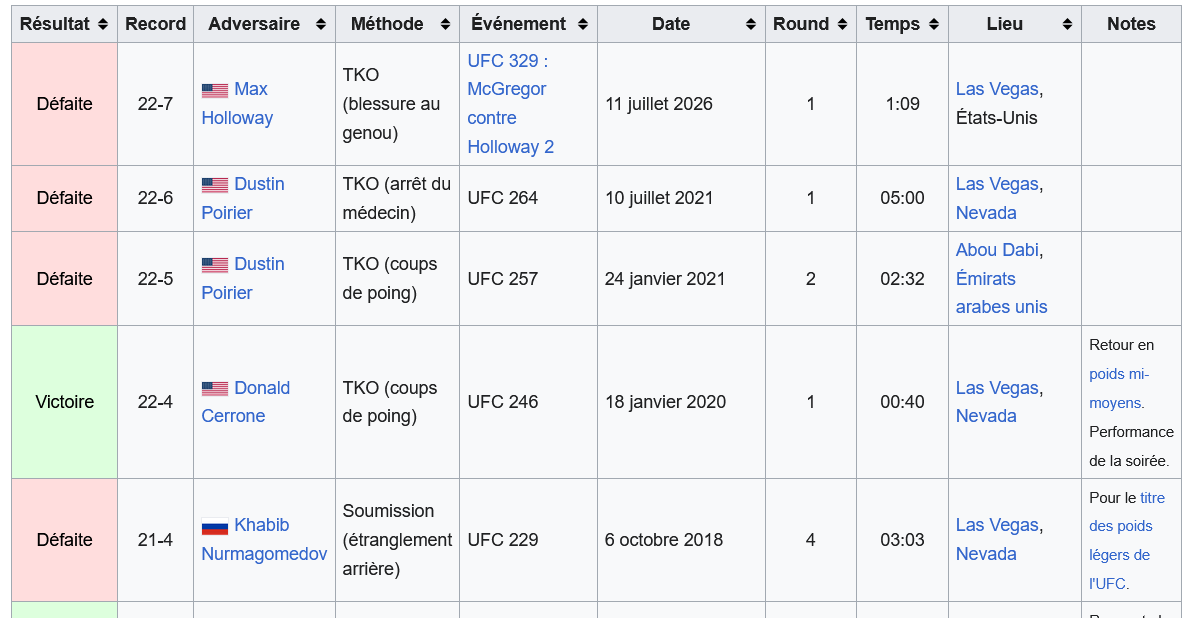Click Méthode column sort arrows
1194x618 pixels.
click(x=445, y=24)
